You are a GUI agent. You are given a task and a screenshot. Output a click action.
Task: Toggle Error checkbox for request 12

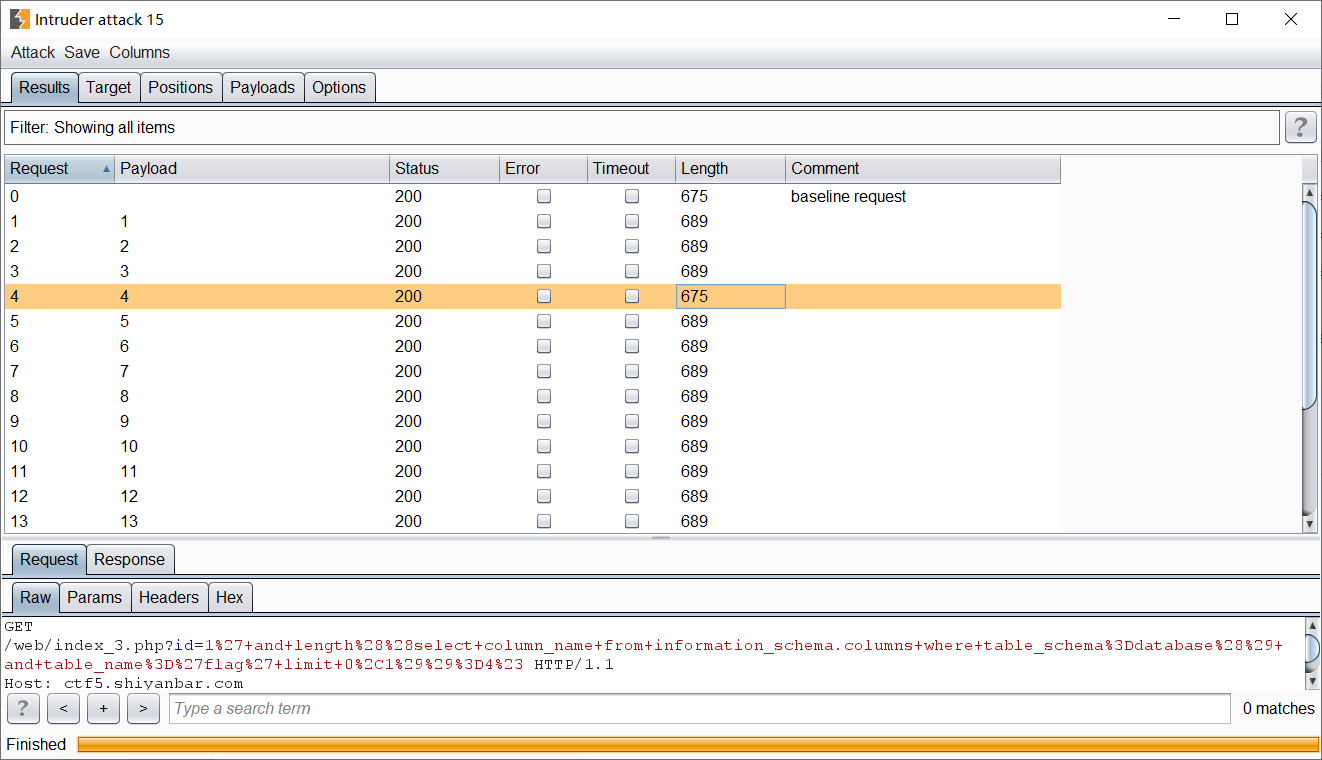(544, 497)
